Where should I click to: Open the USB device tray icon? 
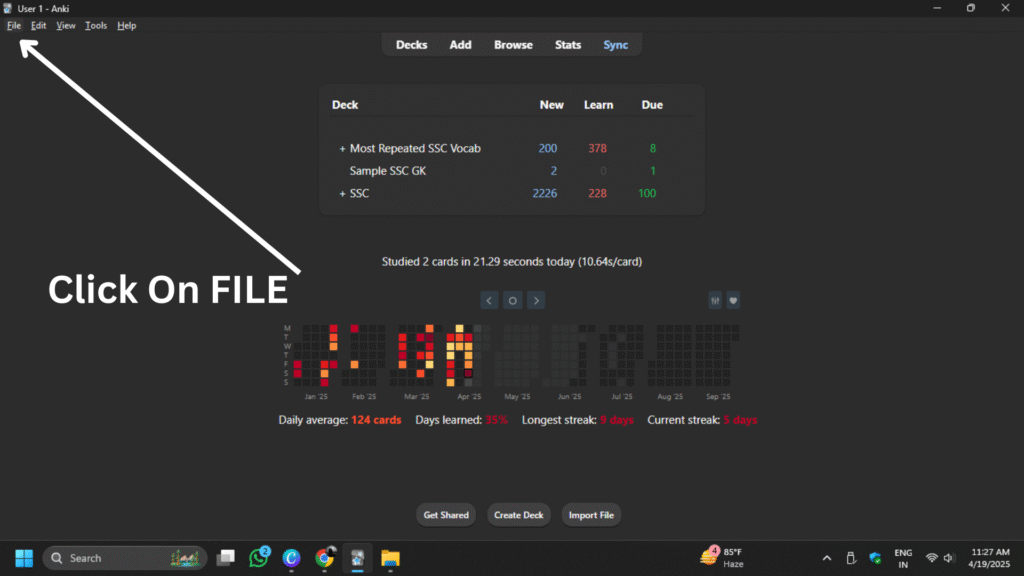[x=850, y=558]
